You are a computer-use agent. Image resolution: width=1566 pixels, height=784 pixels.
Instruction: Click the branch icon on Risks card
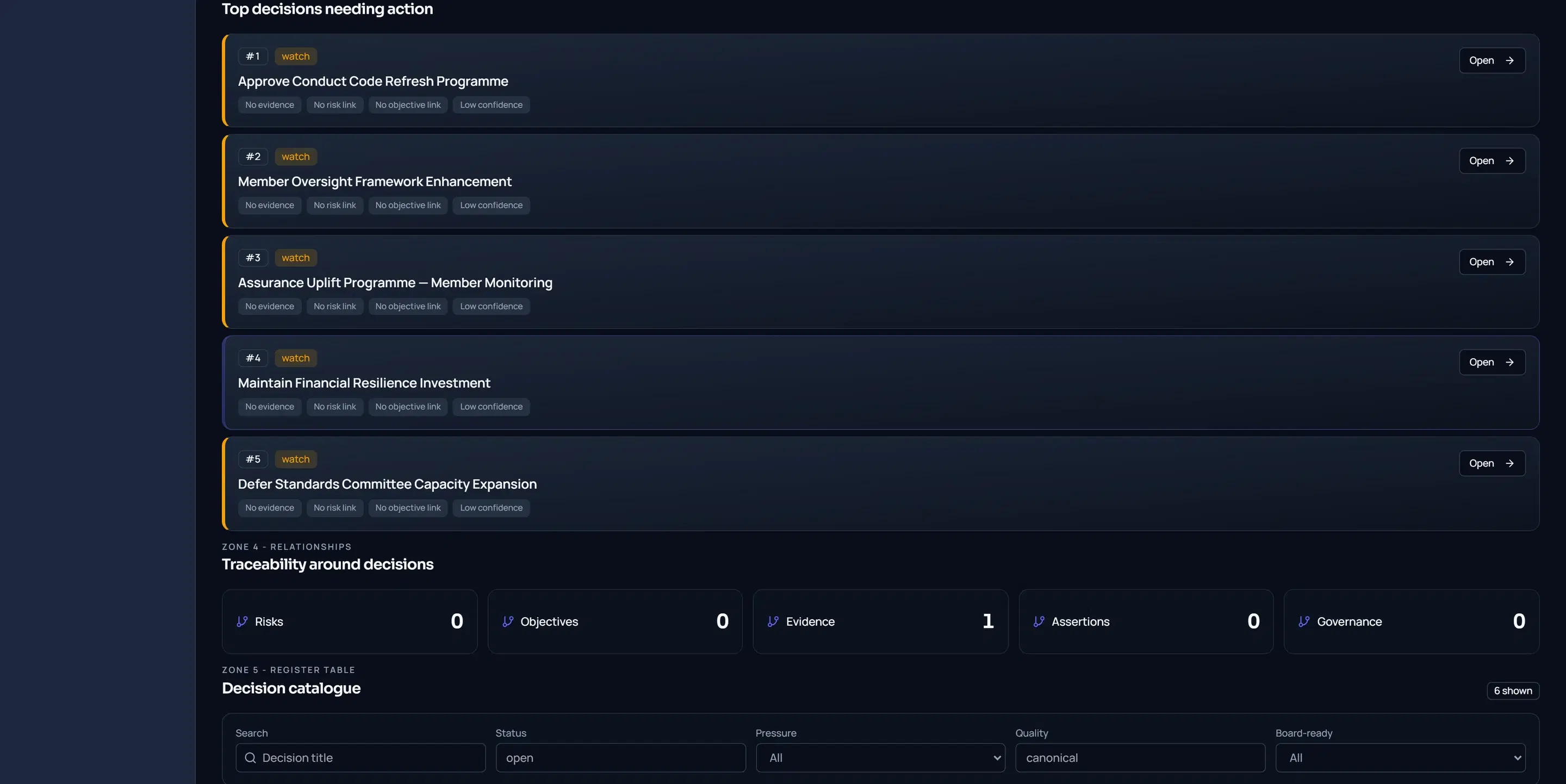(242, 621)
